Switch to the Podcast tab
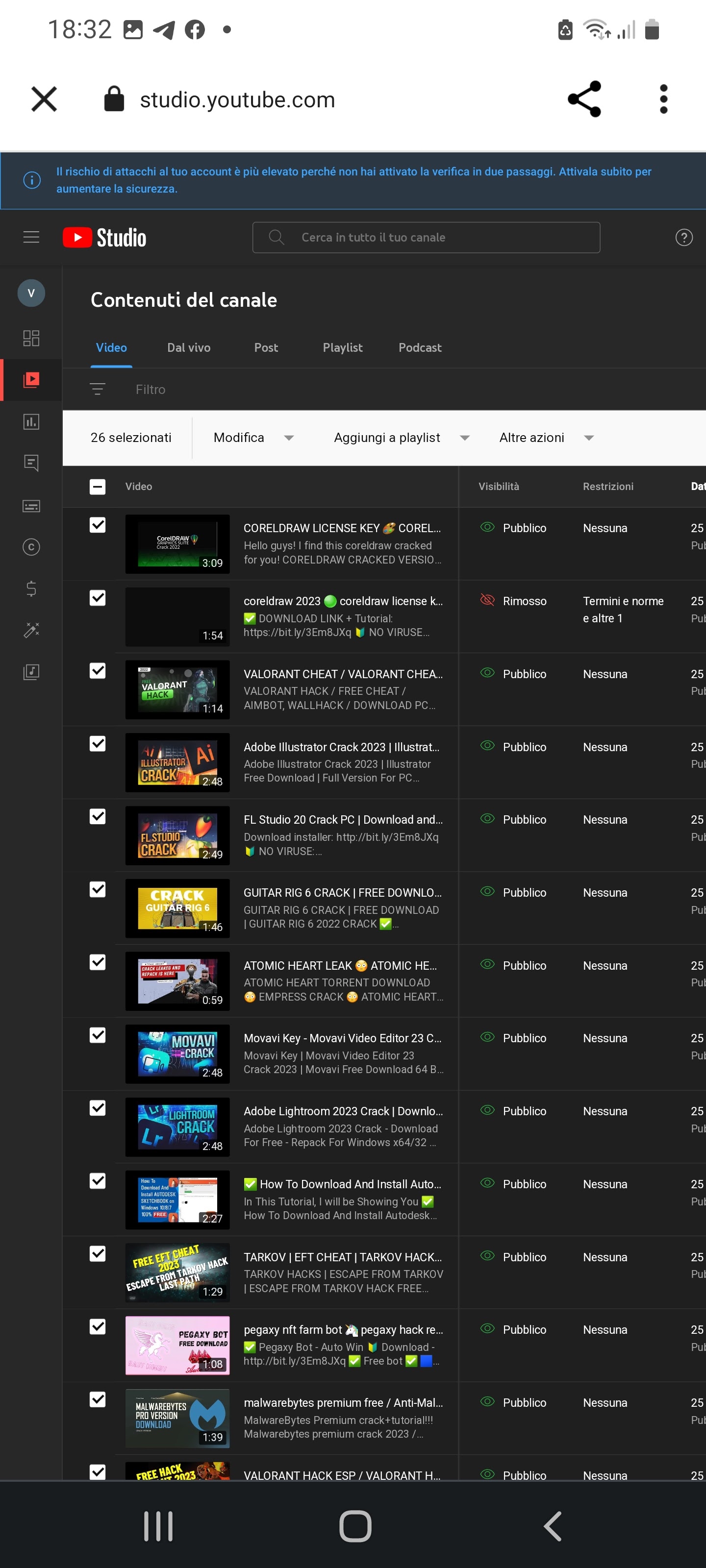The image size is (706, 1568). click(x=420, y=347)
